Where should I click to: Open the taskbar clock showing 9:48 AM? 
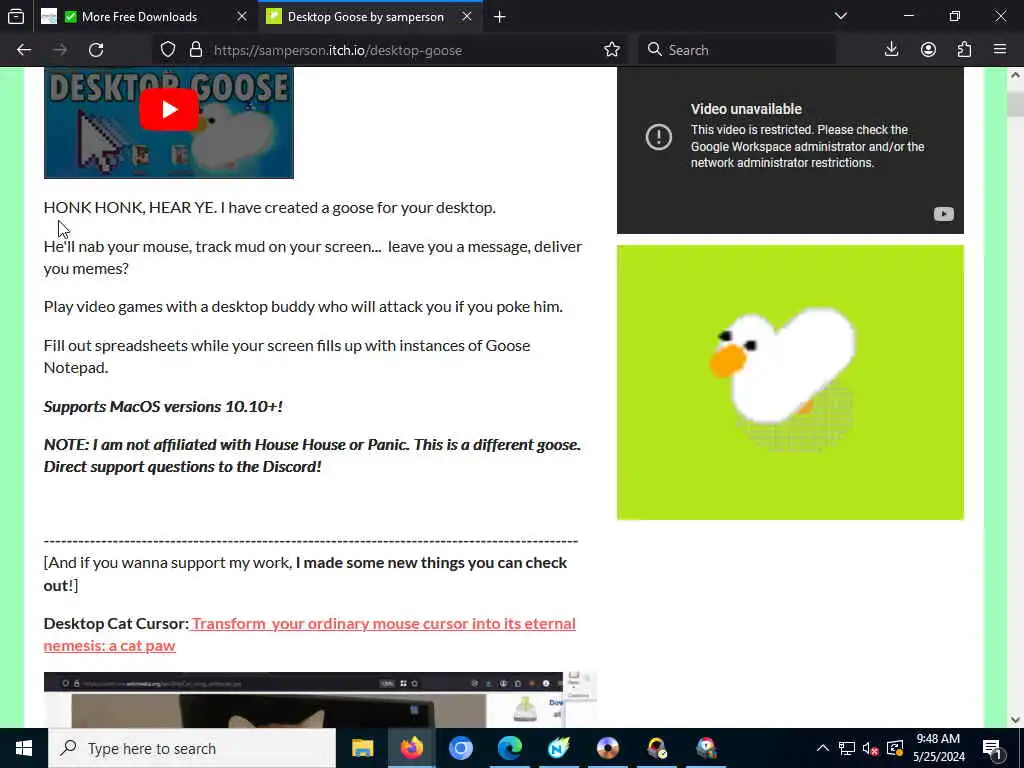click(x=938, y=748)
